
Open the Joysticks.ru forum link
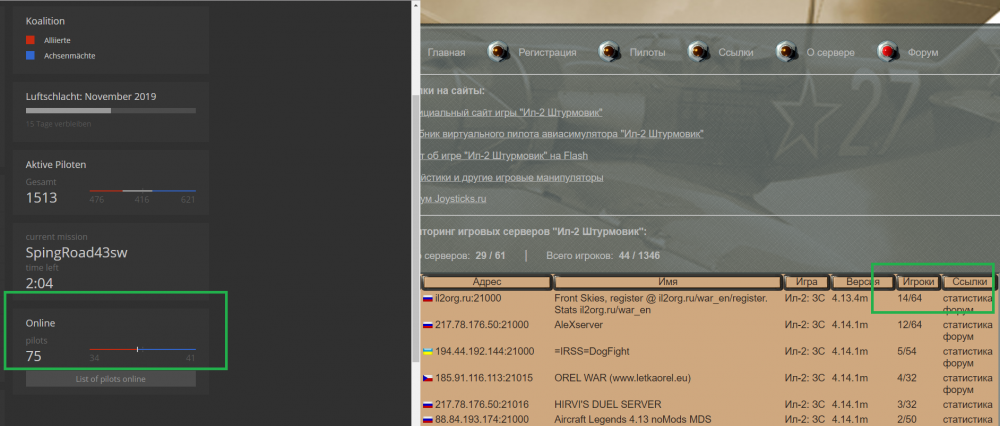point(453,199)
